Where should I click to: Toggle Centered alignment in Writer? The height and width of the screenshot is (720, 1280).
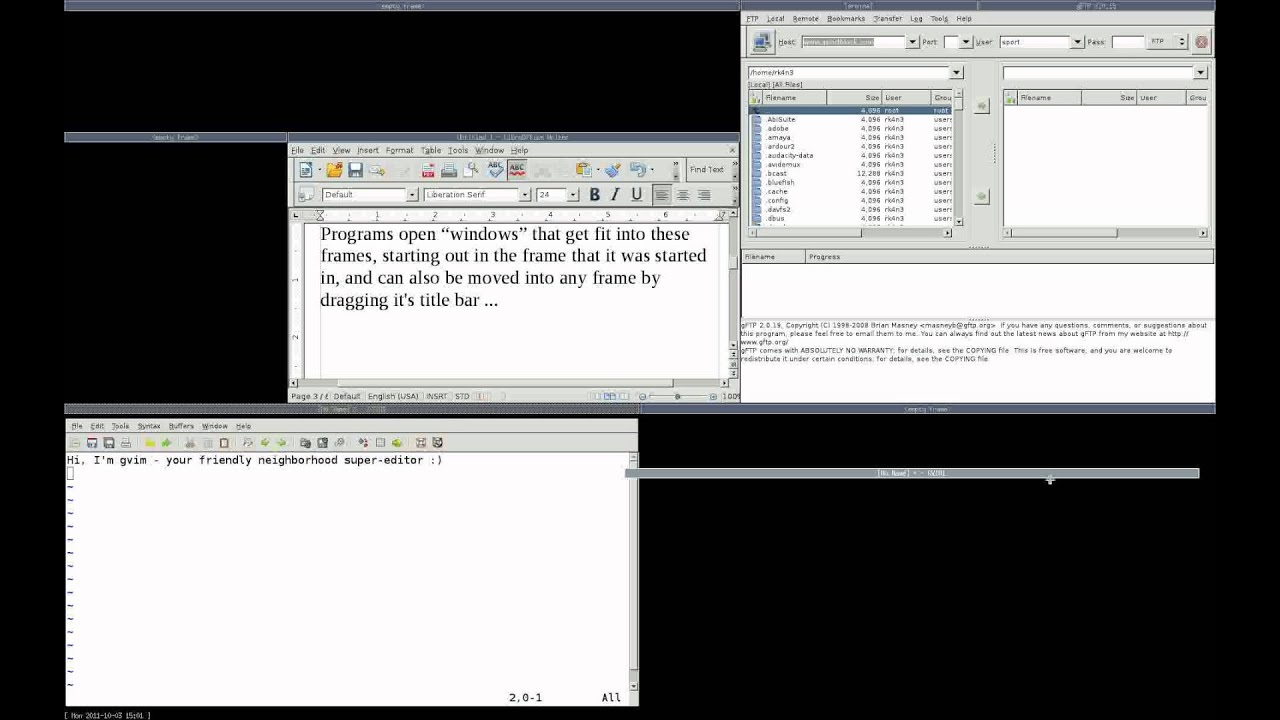pyautogui.click(x=683, y=195)
